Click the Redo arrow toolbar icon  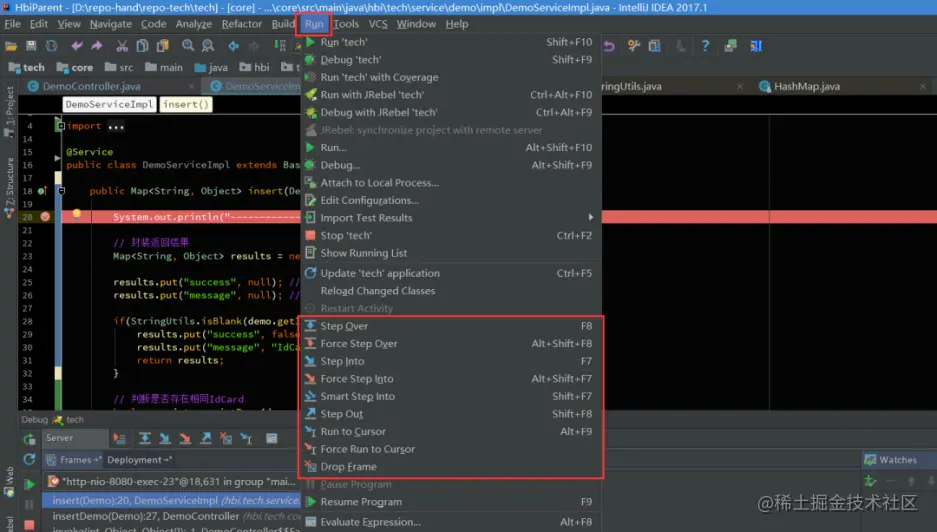97,46
